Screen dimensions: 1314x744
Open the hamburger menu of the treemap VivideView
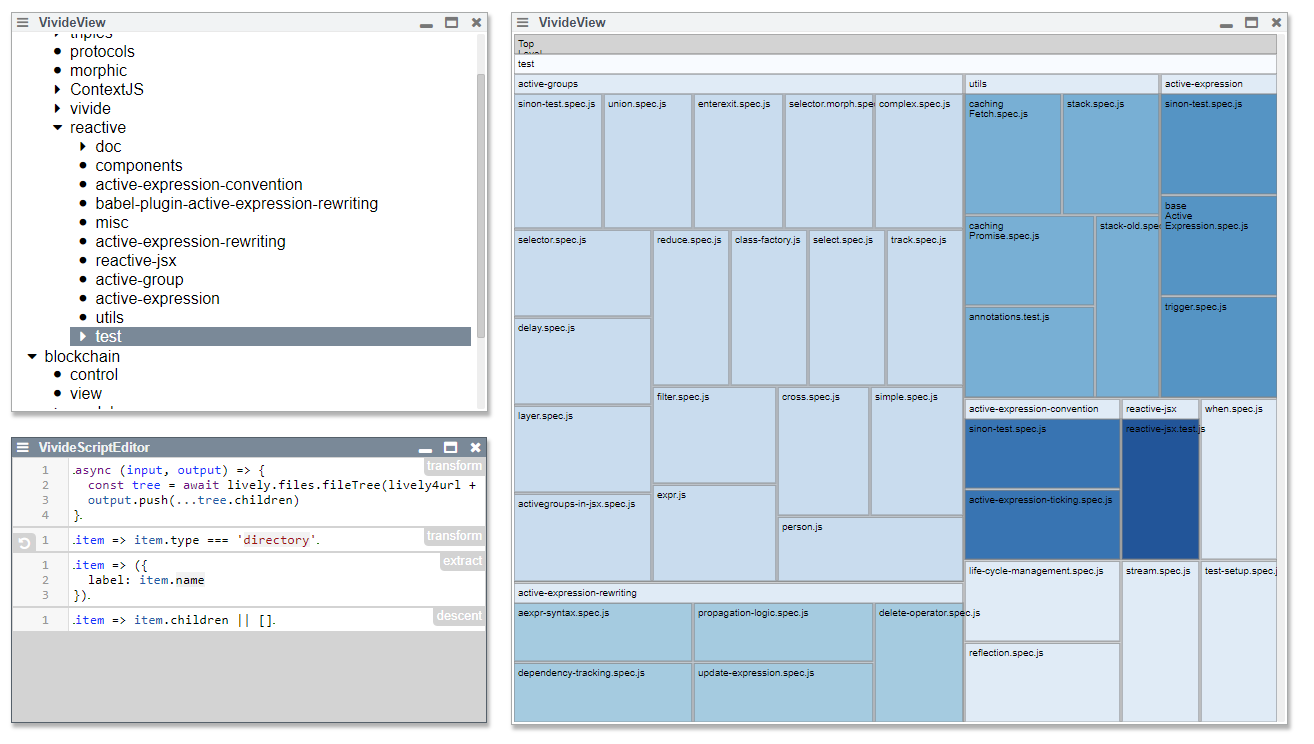coord(523,22)
